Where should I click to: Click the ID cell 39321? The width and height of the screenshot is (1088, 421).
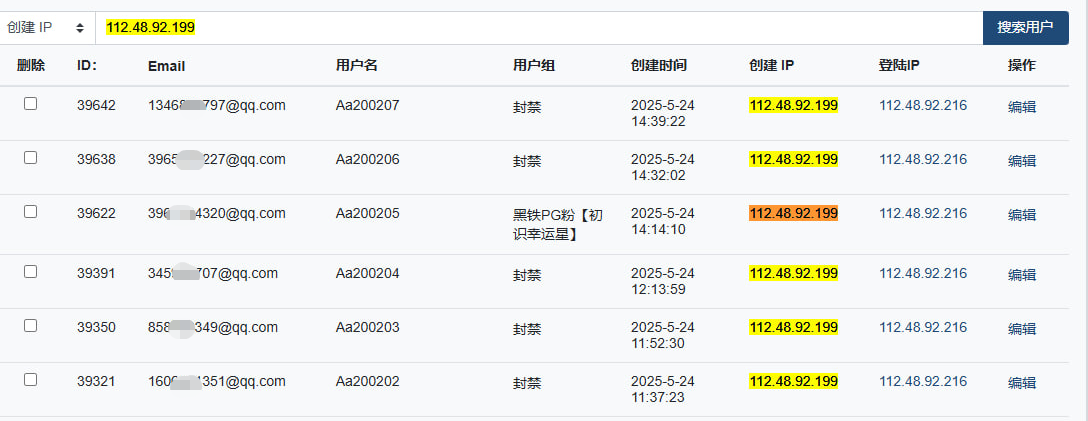point(96,381)
